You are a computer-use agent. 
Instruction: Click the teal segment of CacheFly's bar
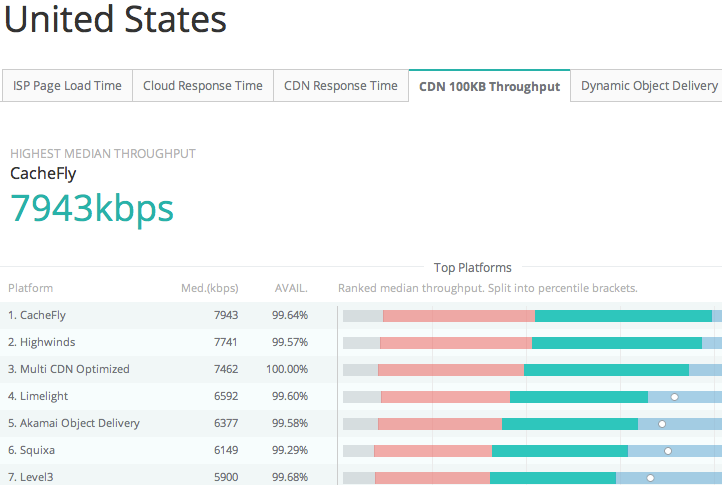[x=623, y=316]
